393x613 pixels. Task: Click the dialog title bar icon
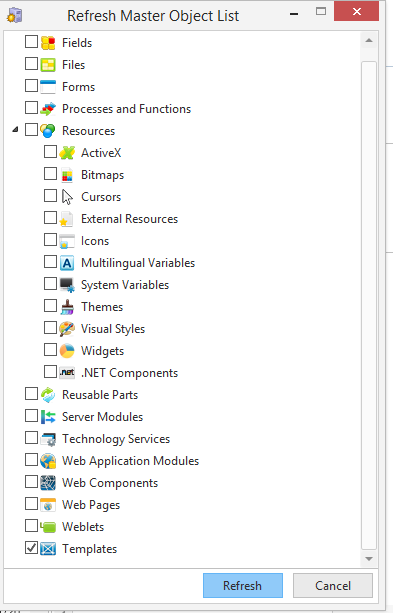[14, 15]
